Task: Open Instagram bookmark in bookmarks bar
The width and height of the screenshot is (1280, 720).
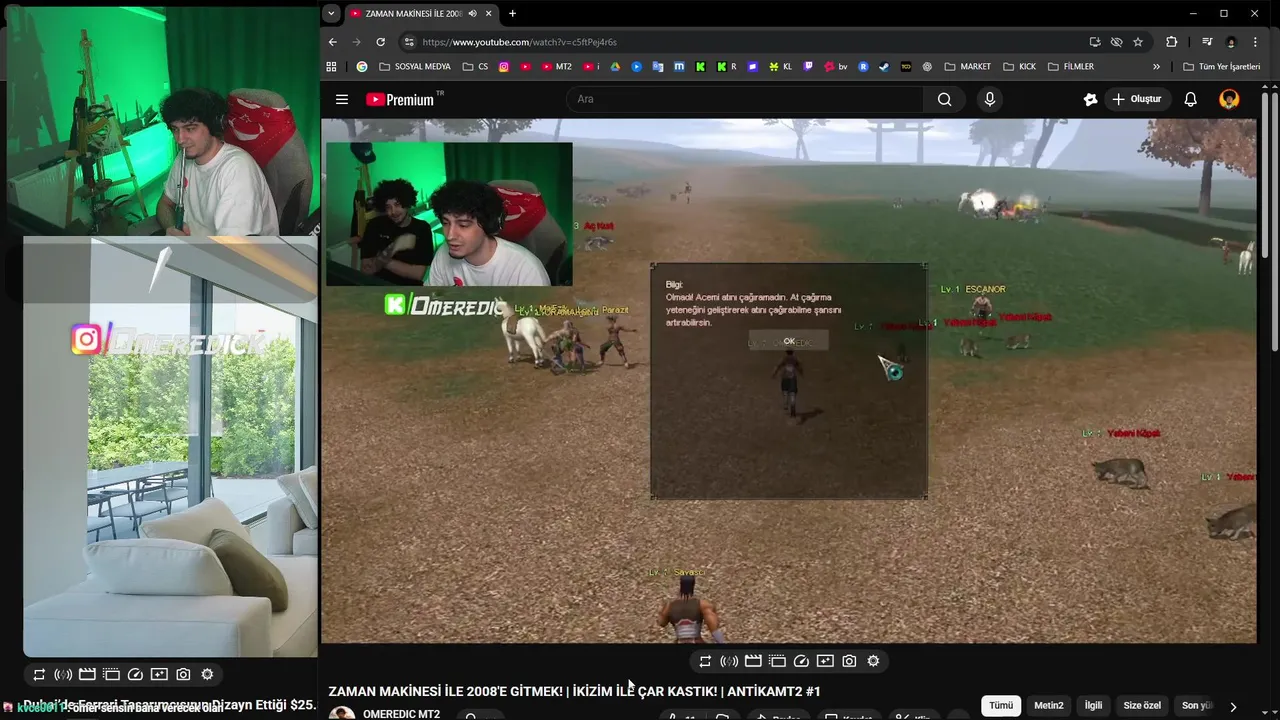Action: coord(503,67)
